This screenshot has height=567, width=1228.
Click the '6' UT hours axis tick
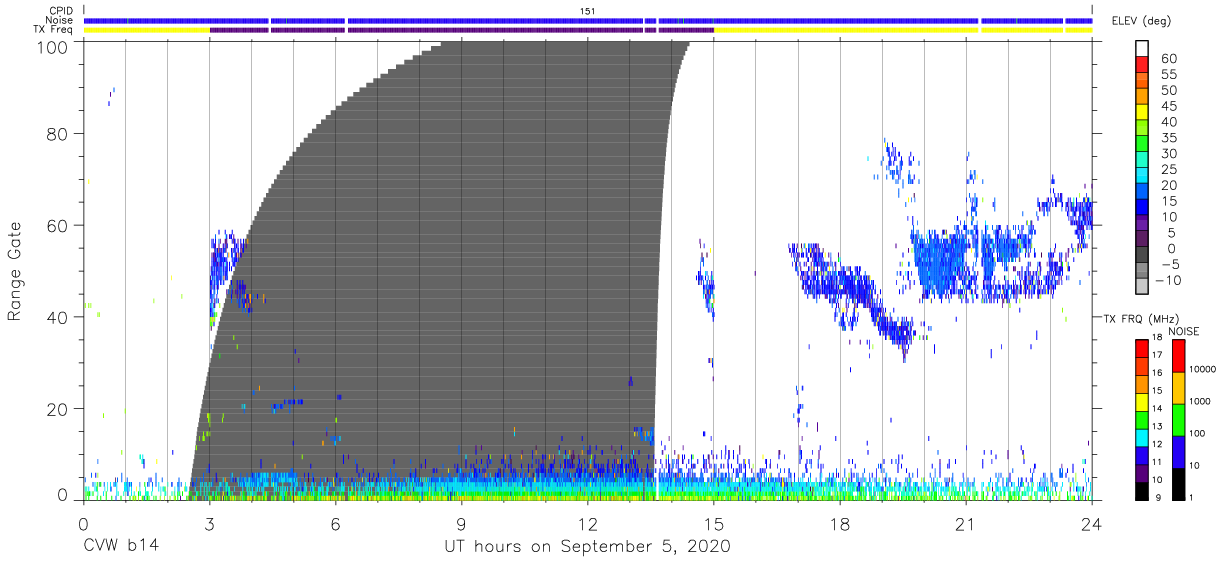click(335, 523)
